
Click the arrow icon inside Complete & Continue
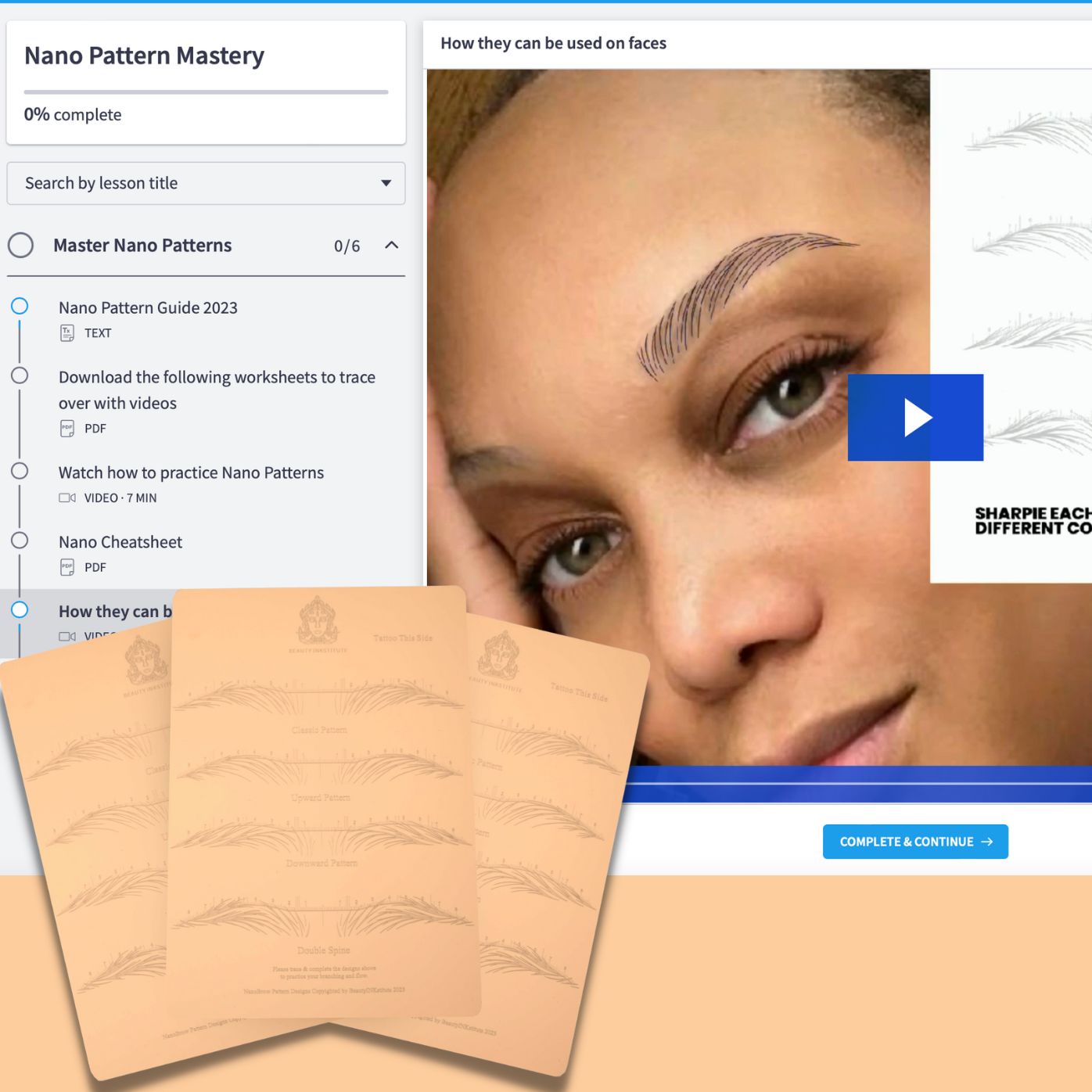click(987, 842)
